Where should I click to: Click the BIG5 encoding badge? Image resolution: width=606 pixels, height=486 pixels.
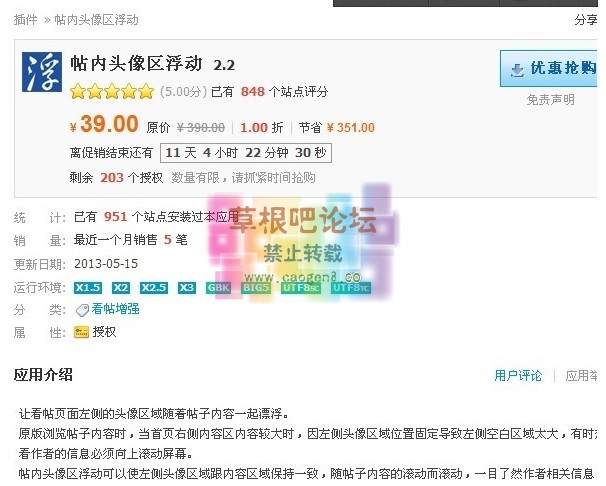256,288
